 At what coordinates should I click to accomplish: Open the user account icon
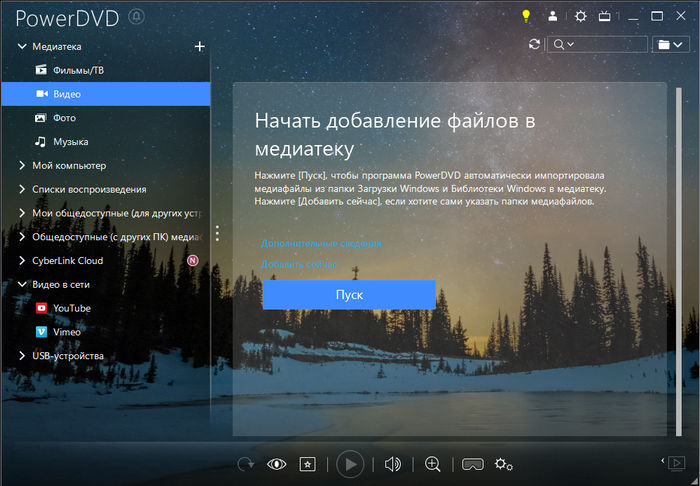553,17
